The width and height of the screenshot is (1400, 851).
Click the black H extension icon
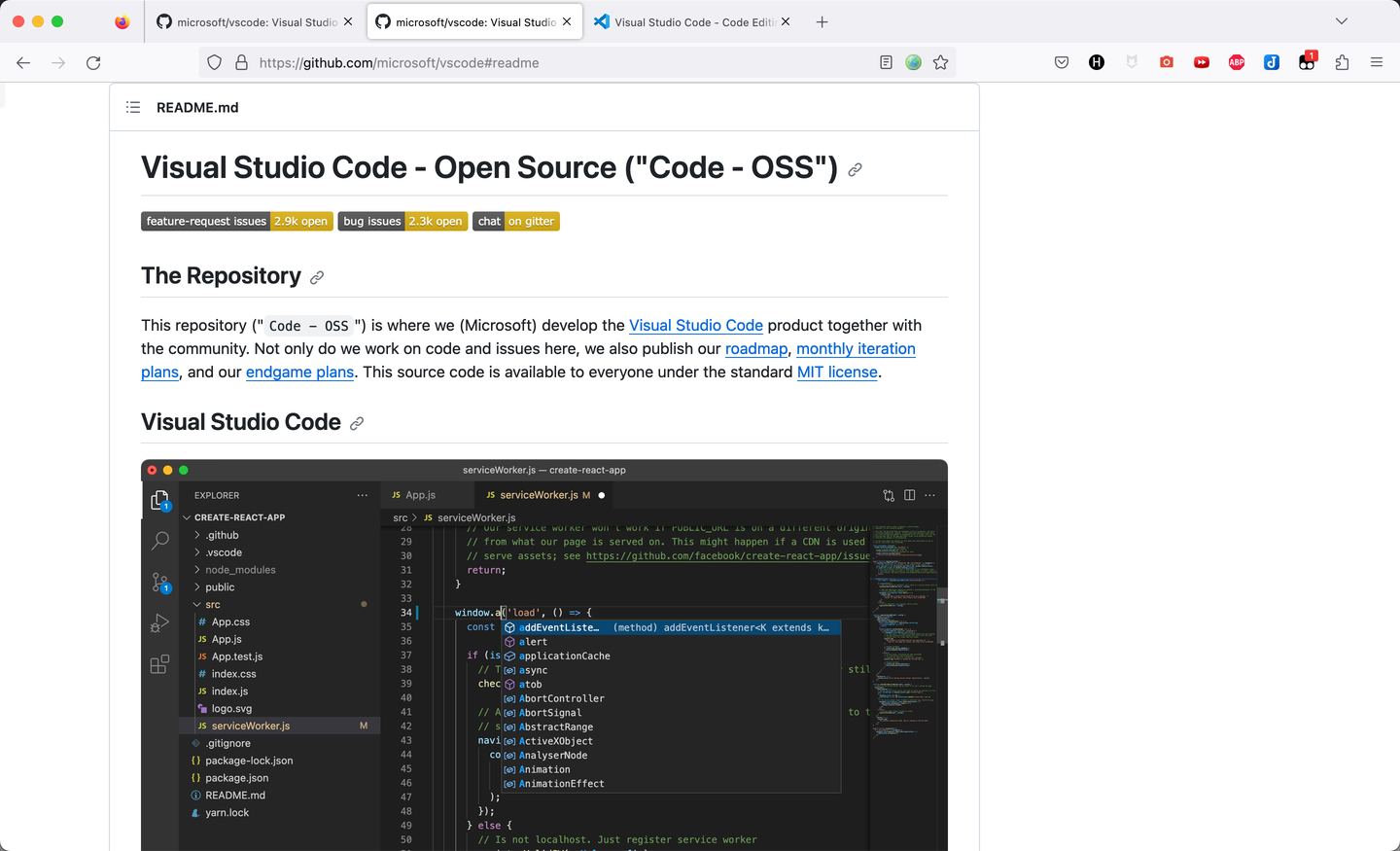[1097, 62]
